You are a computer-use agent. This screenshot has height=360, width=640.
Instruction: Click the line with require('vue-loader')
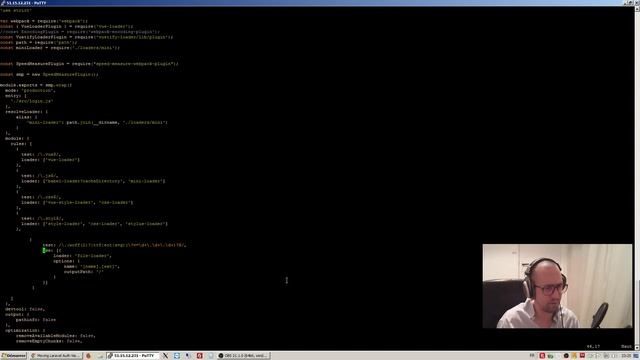pyautogui.click(x=67, y=26)
